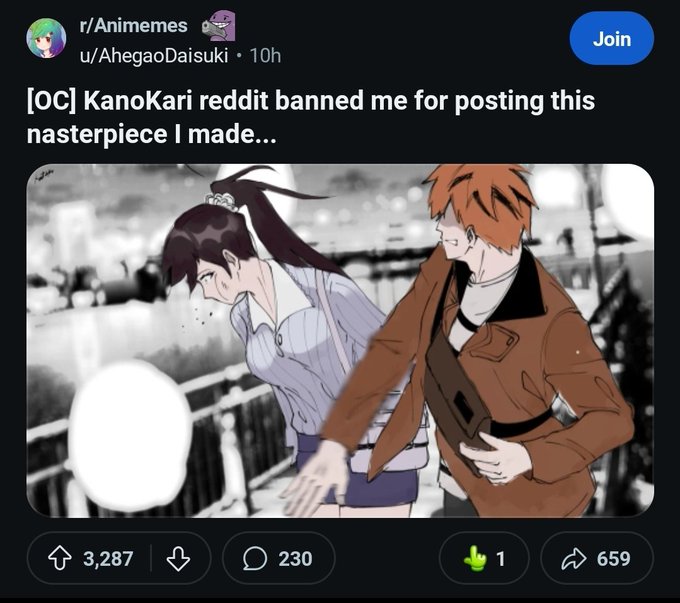Viewport: 680px width, 603px height.
Task: Click the 3,287 upvote count
Action: click(x=108, y=558)
